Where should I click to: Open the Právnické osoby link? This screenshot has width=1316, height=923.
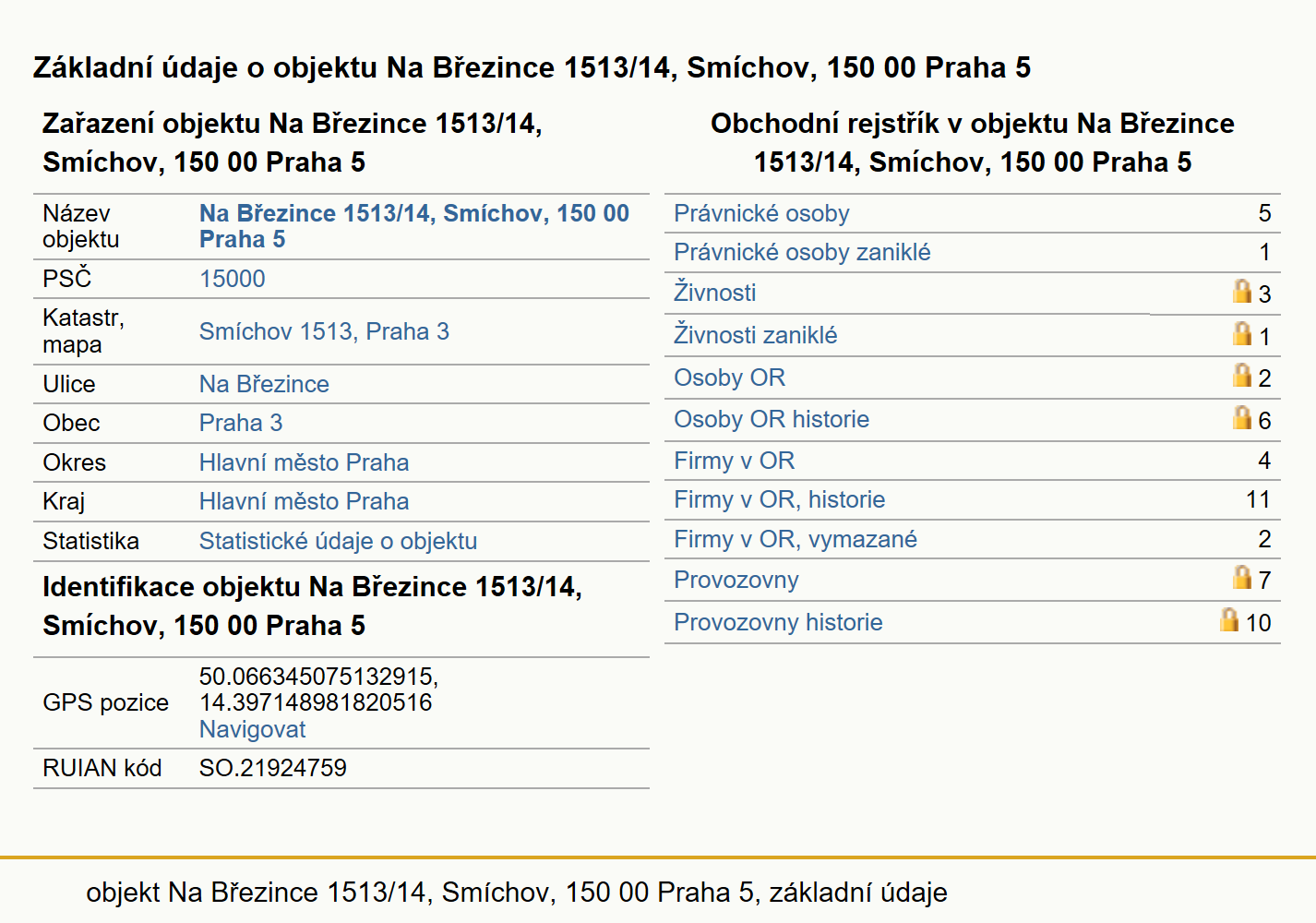tap(761, 213)
